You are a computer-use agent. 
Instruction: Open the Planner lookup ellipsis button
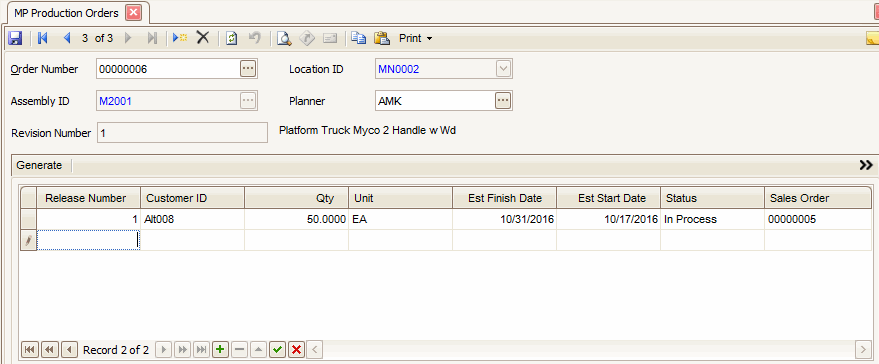coord(503,101)
